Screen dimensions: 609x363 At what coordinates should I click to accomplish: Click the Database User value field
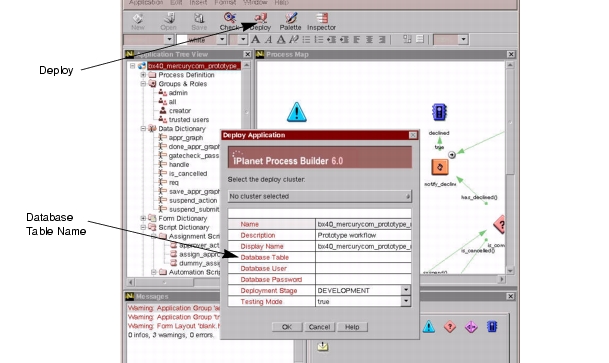[x=363, y=268]
